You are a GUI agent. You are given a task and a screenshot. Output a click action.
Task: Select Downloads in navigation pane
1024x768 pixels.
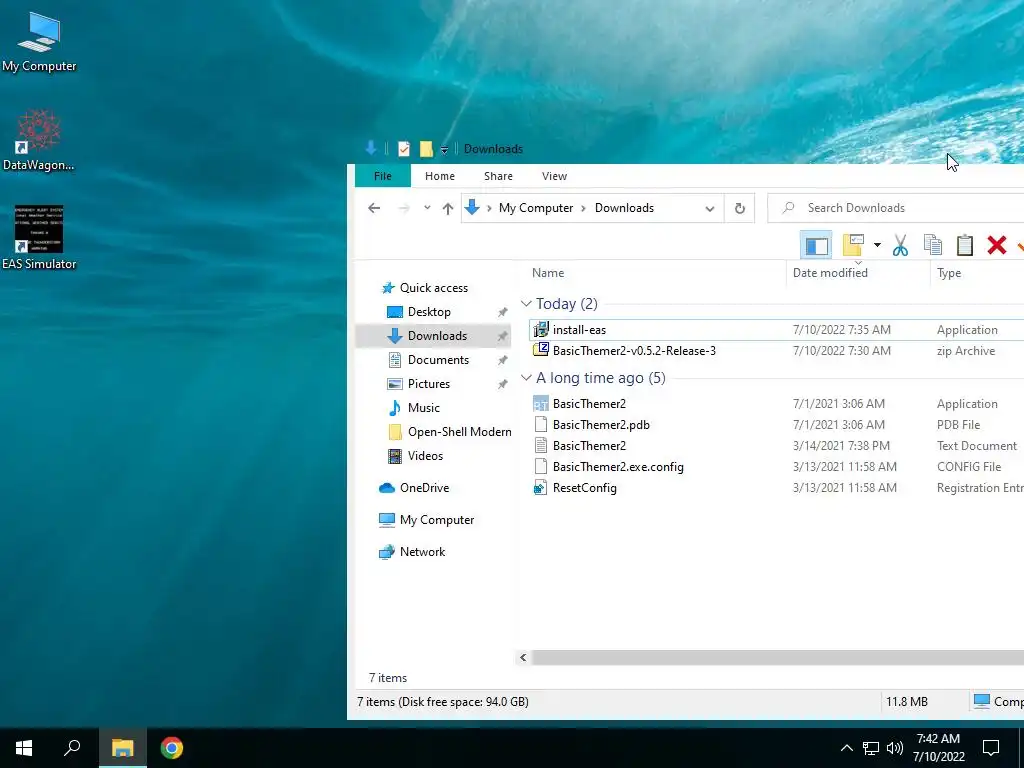click(x=433, y=336)
